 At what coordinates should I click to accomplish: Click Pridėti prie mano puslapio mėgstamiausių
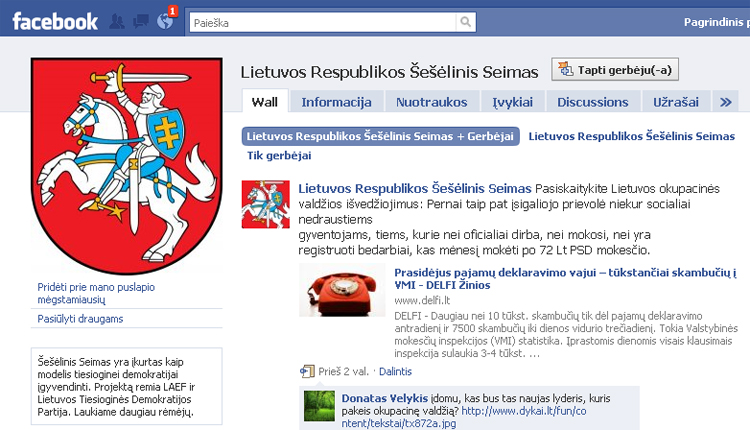(x=96, y=293)
